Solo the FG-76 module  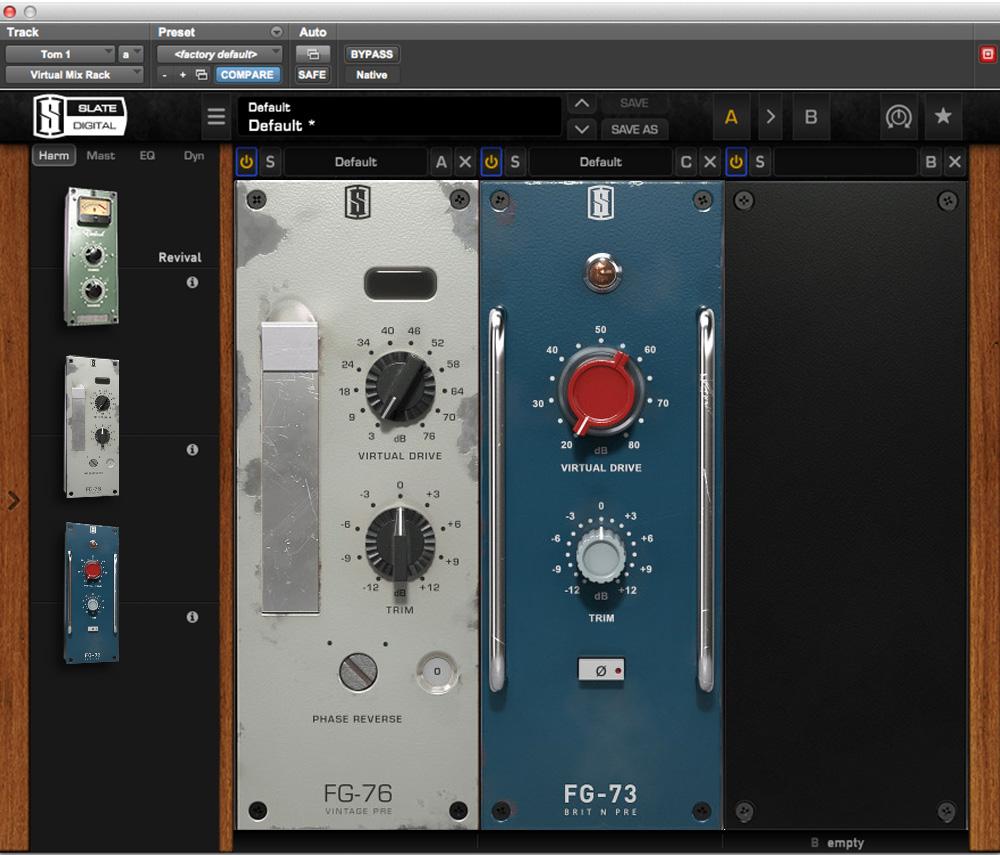270,162
